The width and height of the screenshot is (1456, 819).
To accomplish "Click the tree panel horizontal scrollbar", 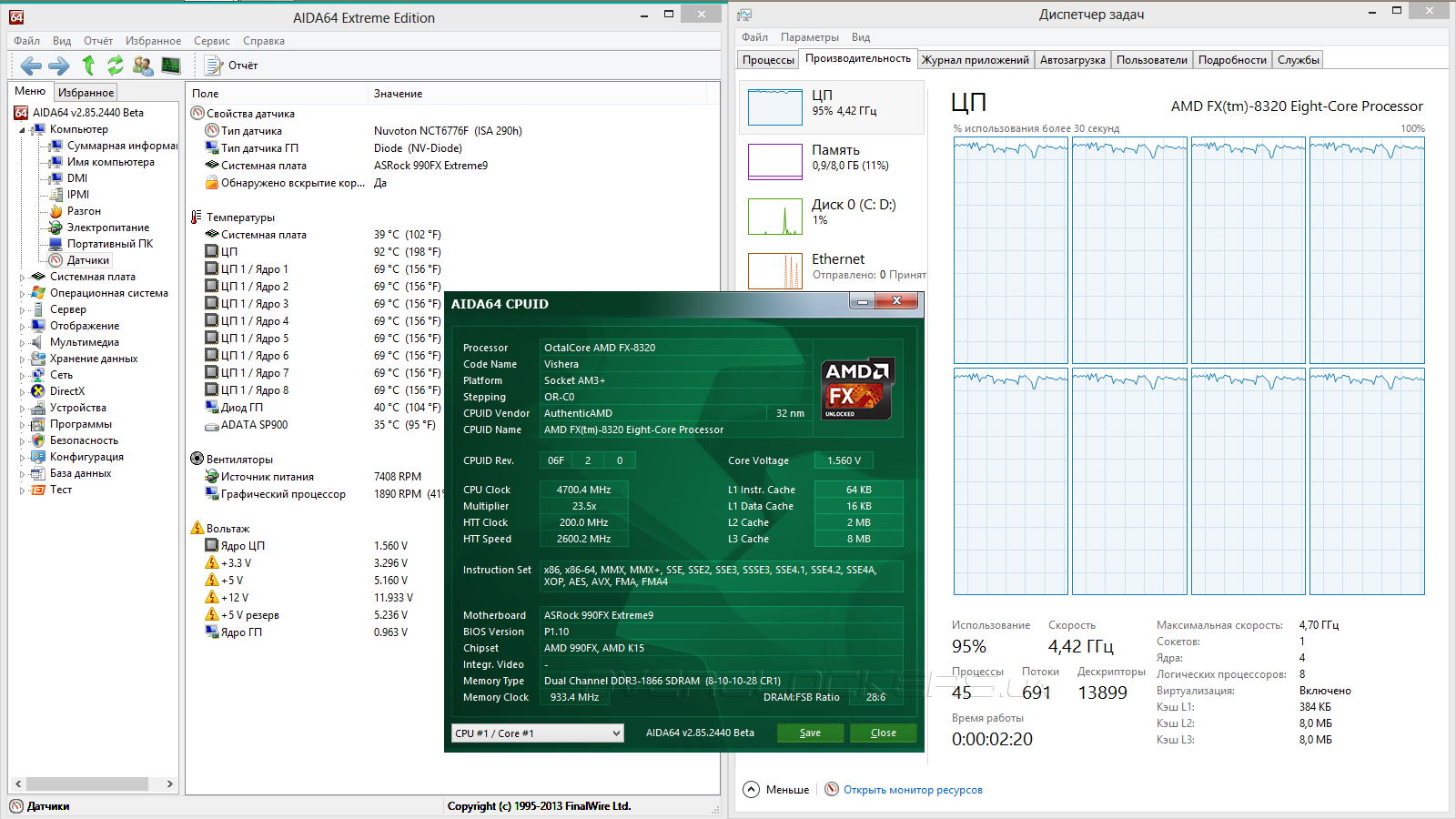I will point(87,784).
